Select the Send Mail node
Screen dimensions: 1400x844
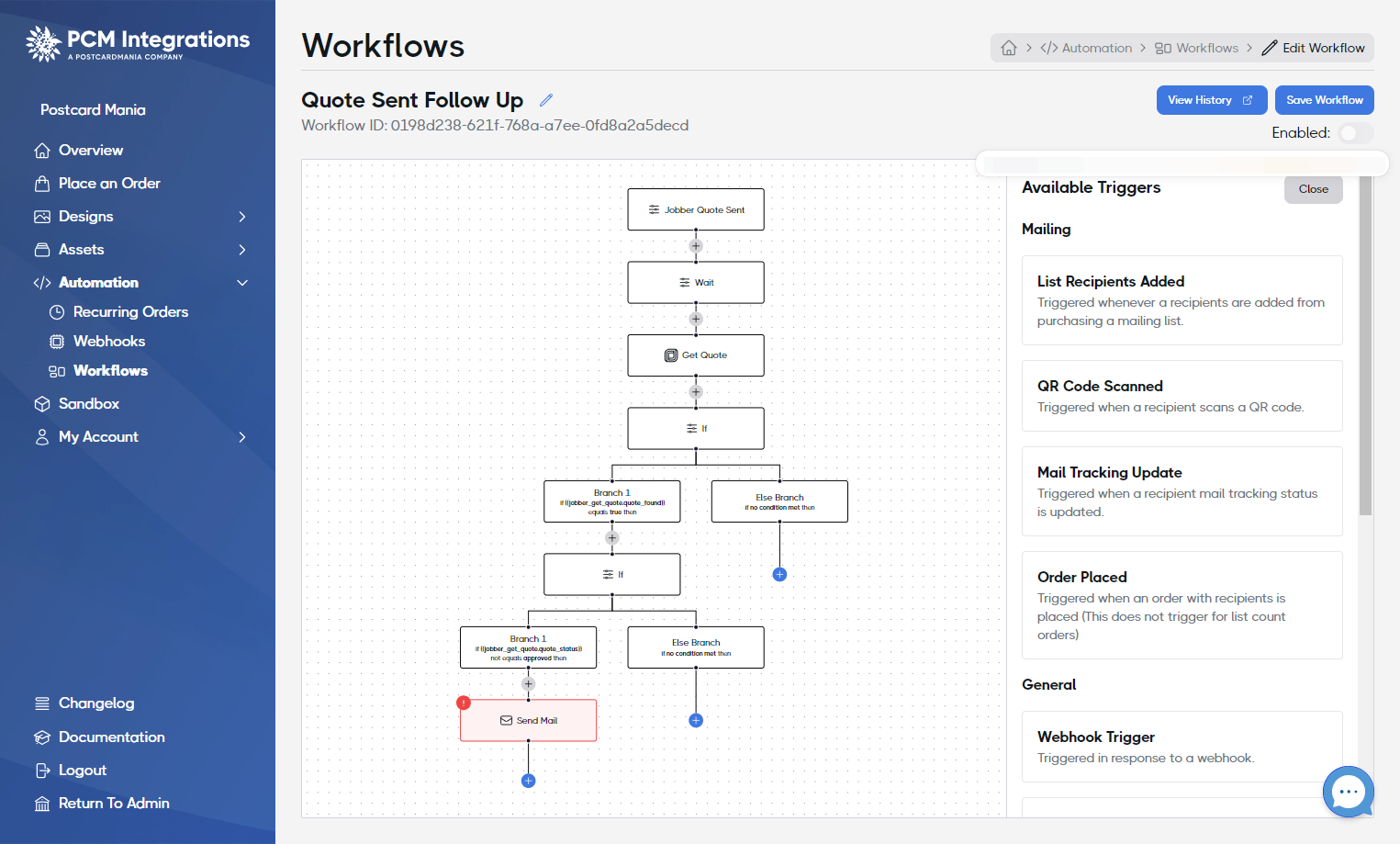point(528,720)
